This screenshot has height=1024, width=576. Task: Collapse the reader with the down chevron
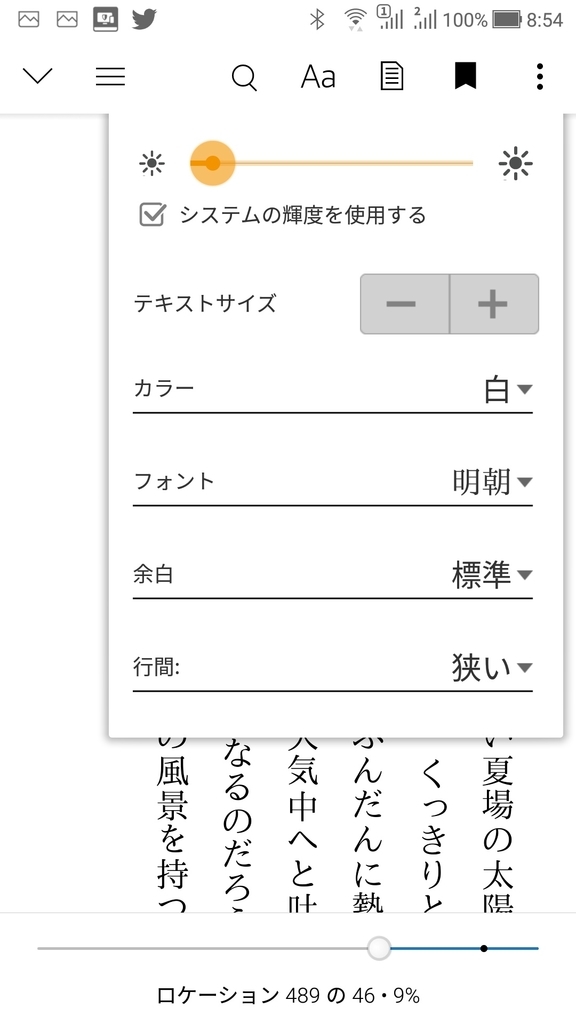pyautogui.click(x=38, y=76)
